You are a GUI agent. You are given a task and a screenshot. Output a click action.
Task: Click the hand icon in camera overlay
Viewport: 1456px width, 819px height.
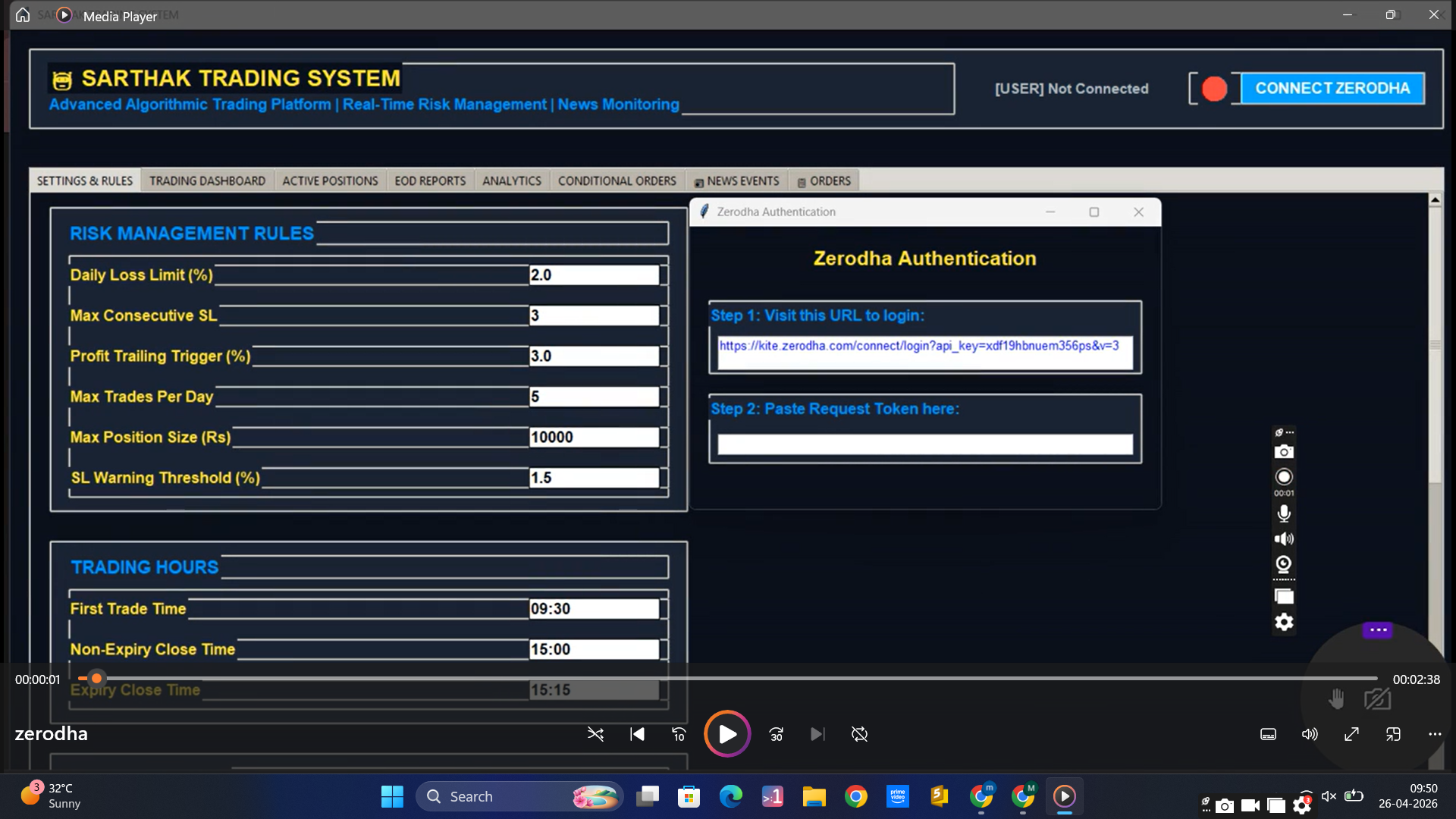click(x=1336, y=698)
